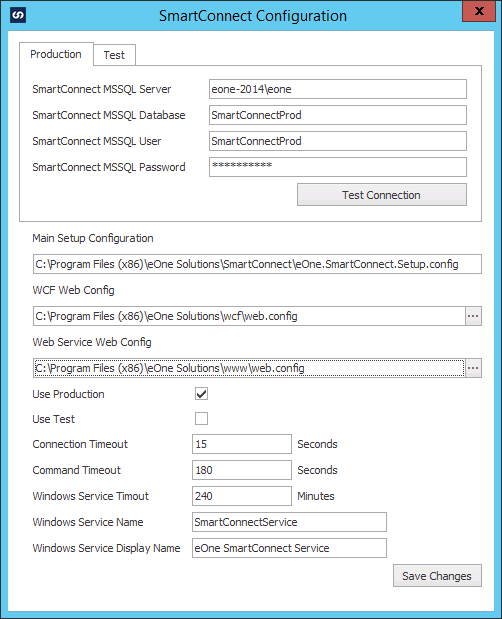This screenshot has width=502, height=619.
Task: Click the 'Use Production' label
Action: pos(68,394)
